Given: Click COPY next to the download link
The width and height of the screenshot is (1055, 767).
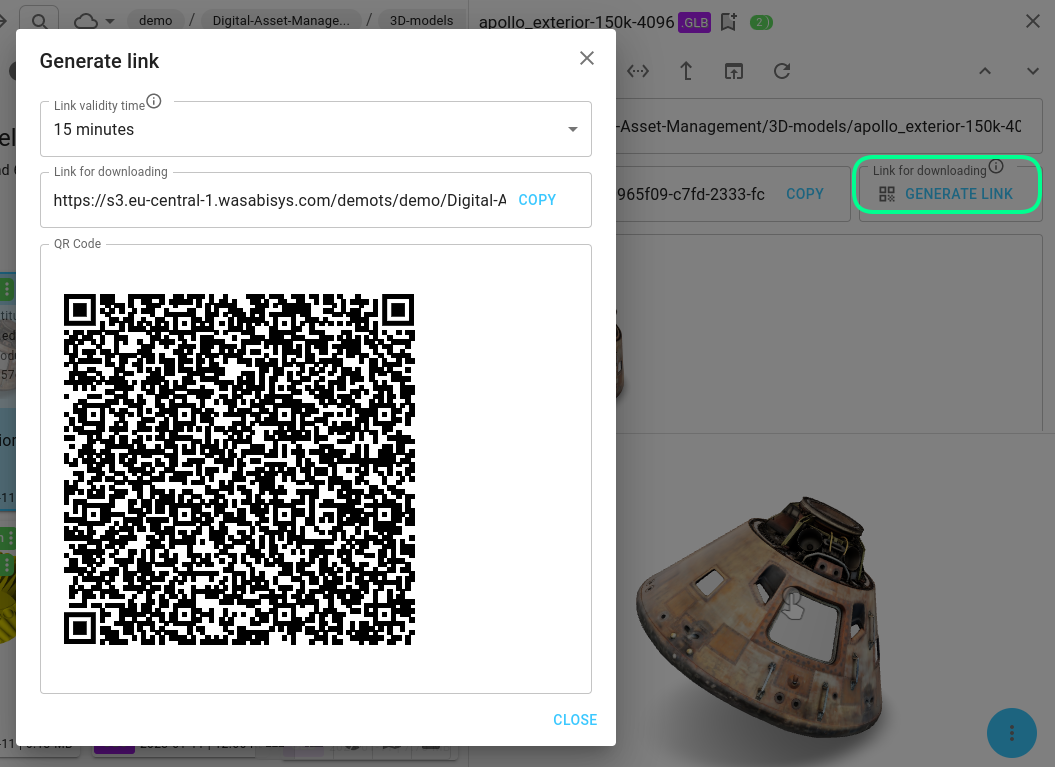Looking at the screenshot, I should click(x=537, y=199).
